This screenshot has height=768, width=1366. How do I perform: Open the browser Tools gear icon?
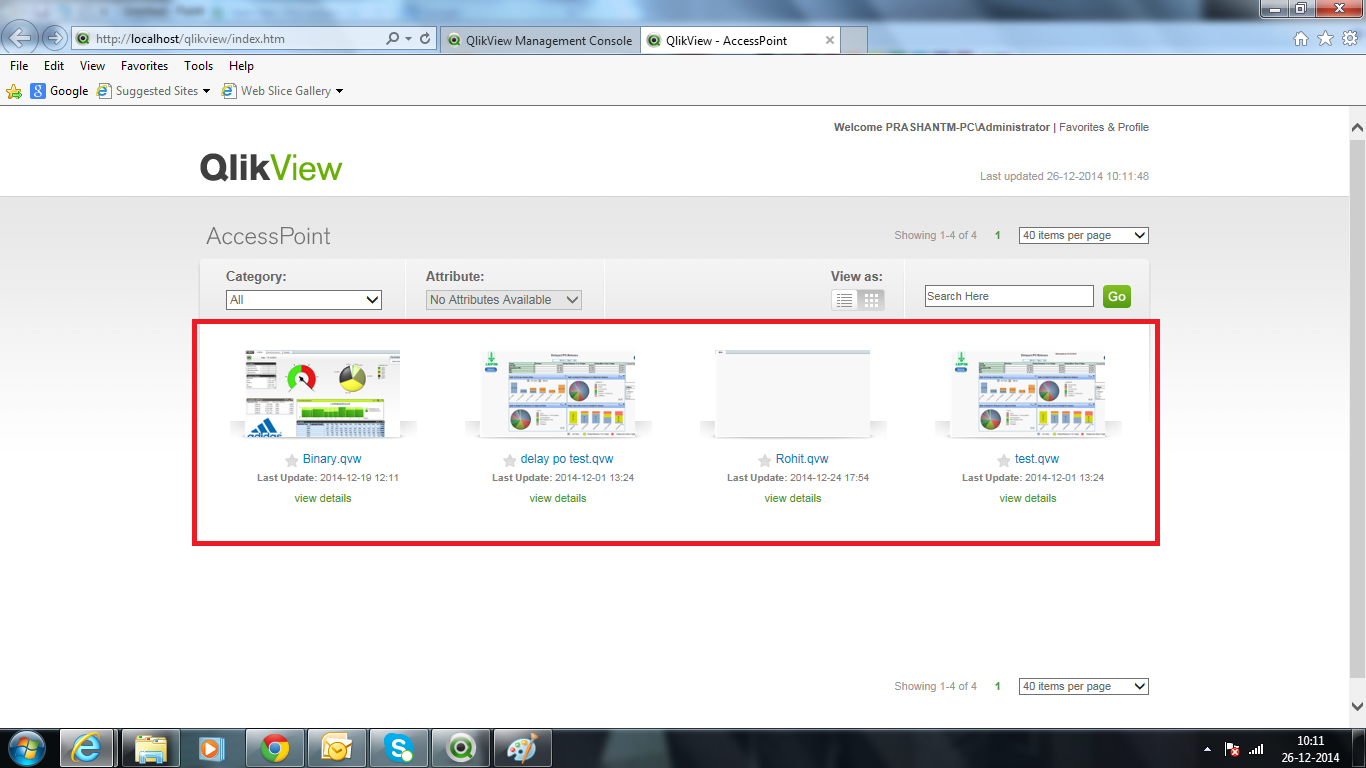click(x=1349, y=39)
